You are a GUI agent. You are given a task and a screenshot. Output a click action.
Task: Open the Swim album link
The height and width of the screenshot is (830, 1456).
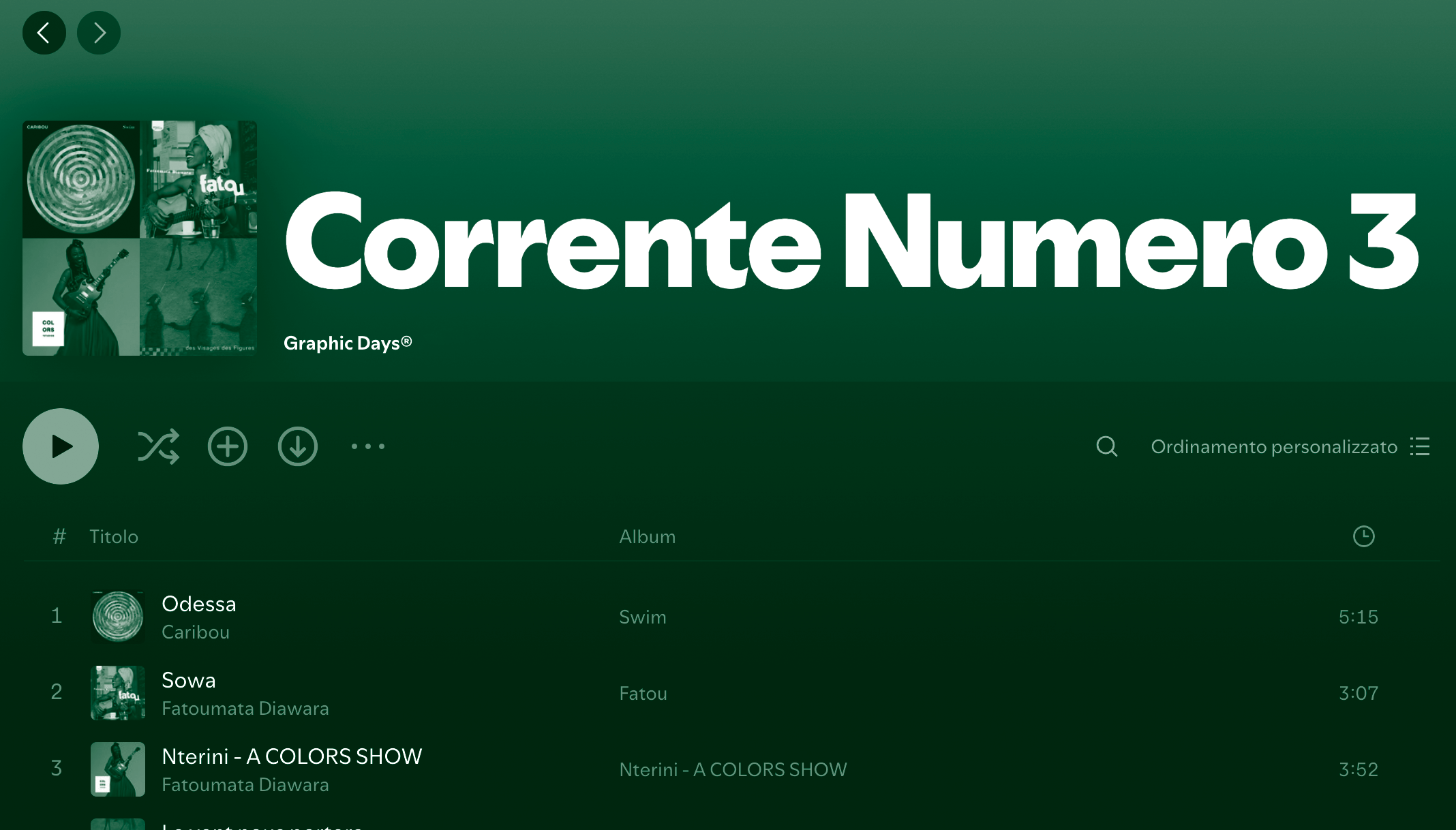click(643, 617)
